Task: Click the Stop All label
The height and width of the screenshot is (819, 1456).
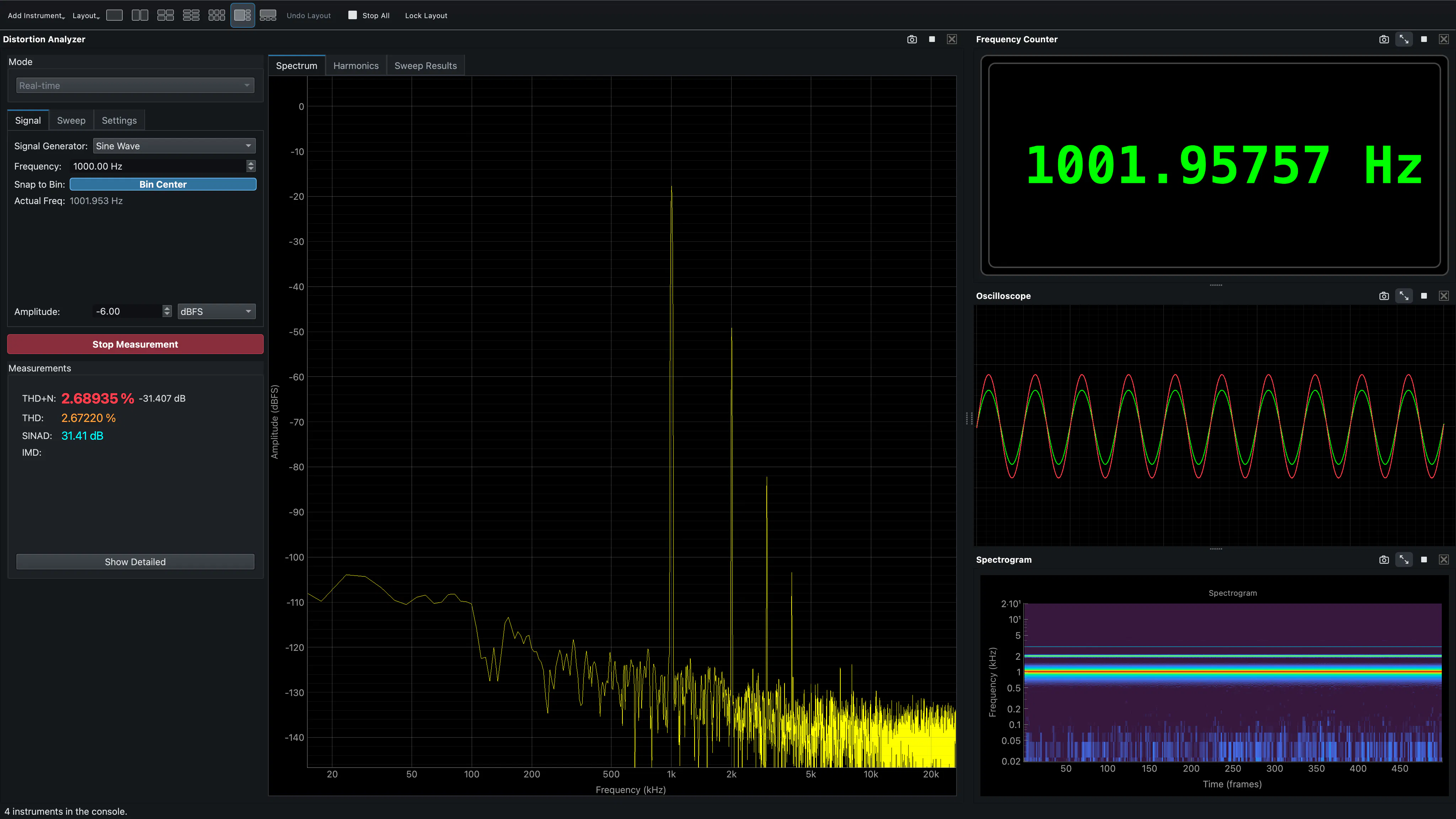Action: (x=376, y=16)
